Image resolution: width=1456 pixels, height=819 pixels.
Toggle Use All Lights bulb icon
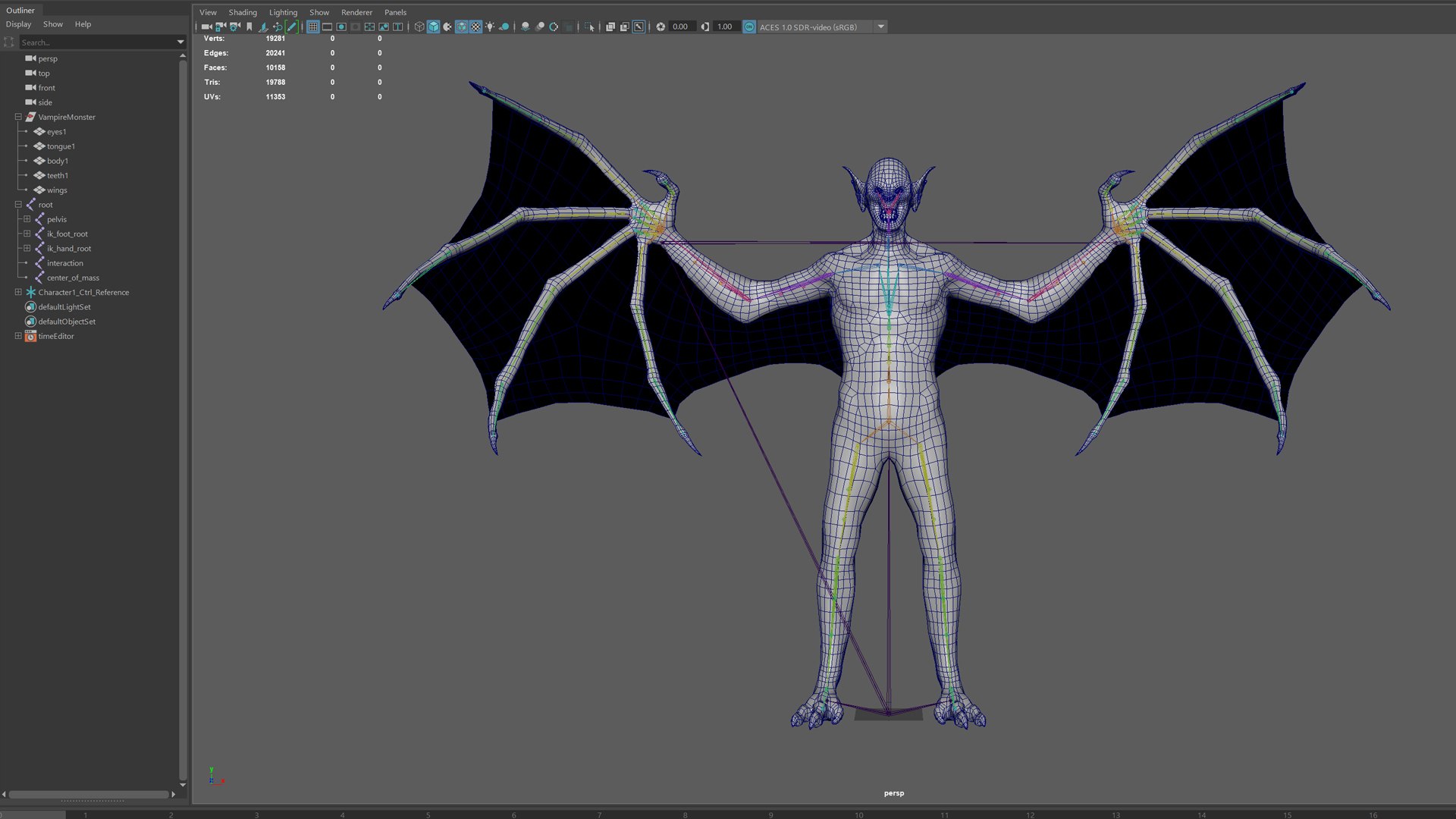click(490, 27)
